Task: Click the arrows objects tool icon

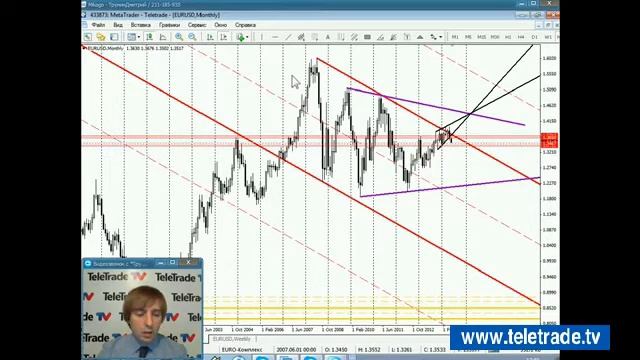Action: [433, 37]
